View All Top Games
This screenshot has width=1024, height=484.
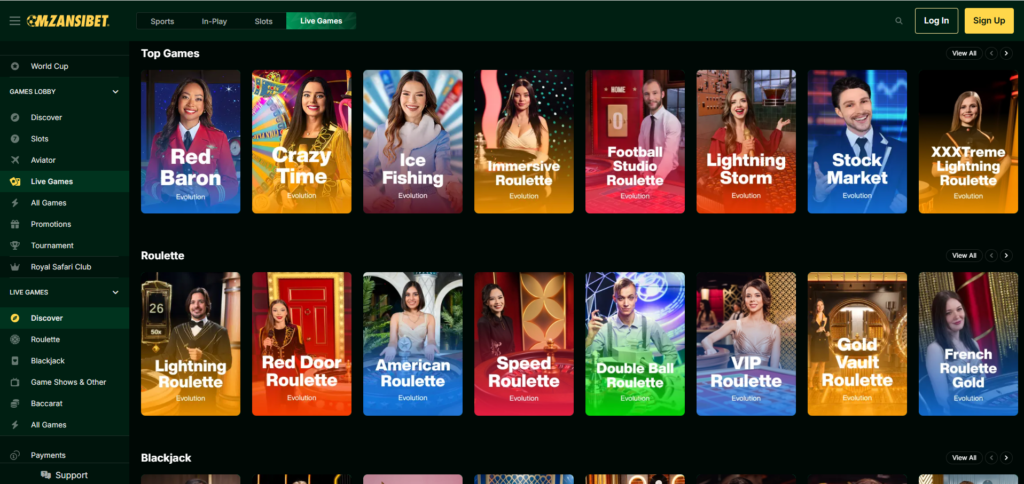964,54
